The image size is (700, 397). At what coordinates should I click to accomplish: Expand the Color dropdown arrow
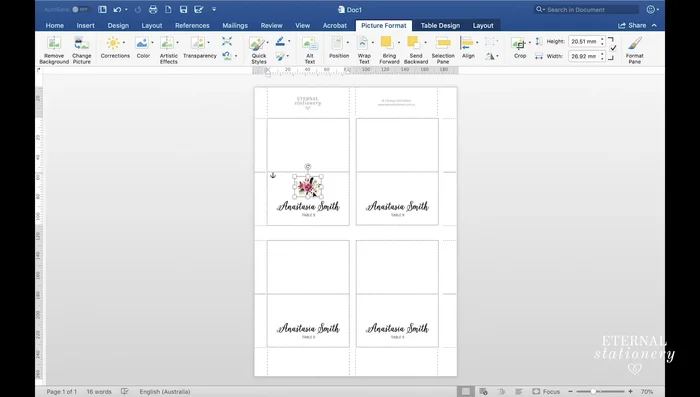pyautogui.click(x=152, y=43)
